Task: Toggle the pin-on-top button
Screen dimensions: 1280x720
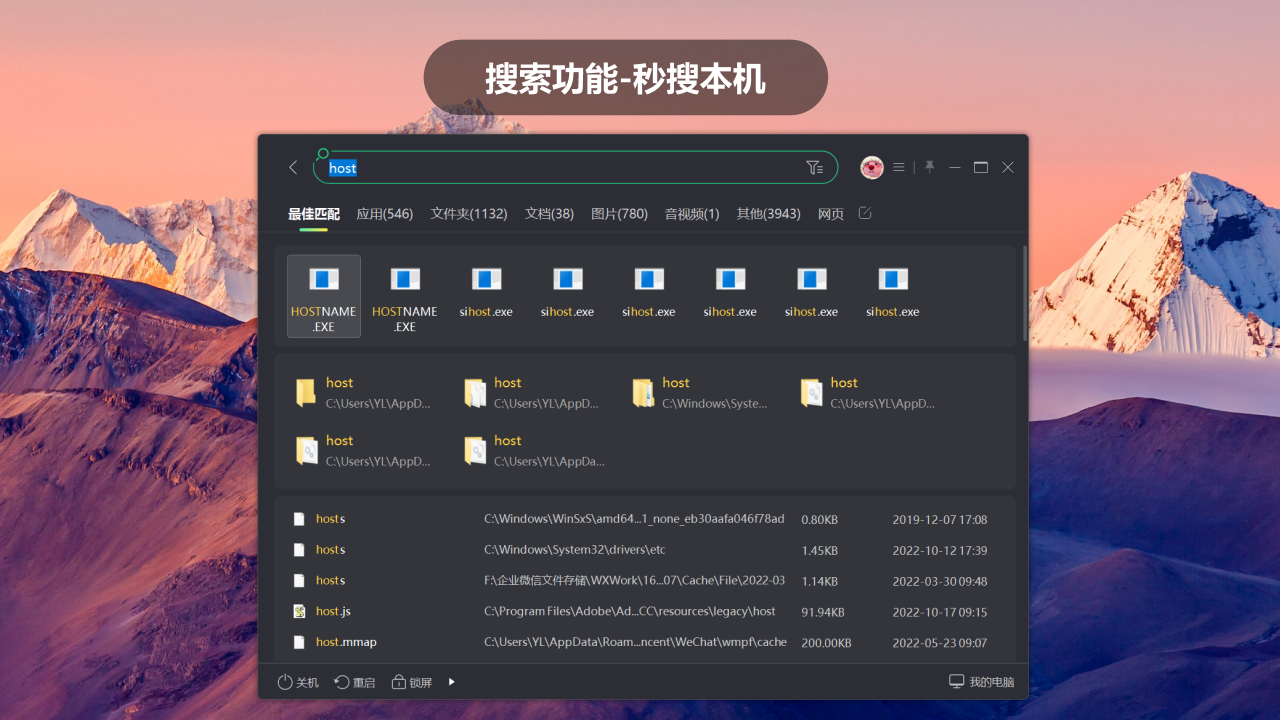Action: pos(929,167)
